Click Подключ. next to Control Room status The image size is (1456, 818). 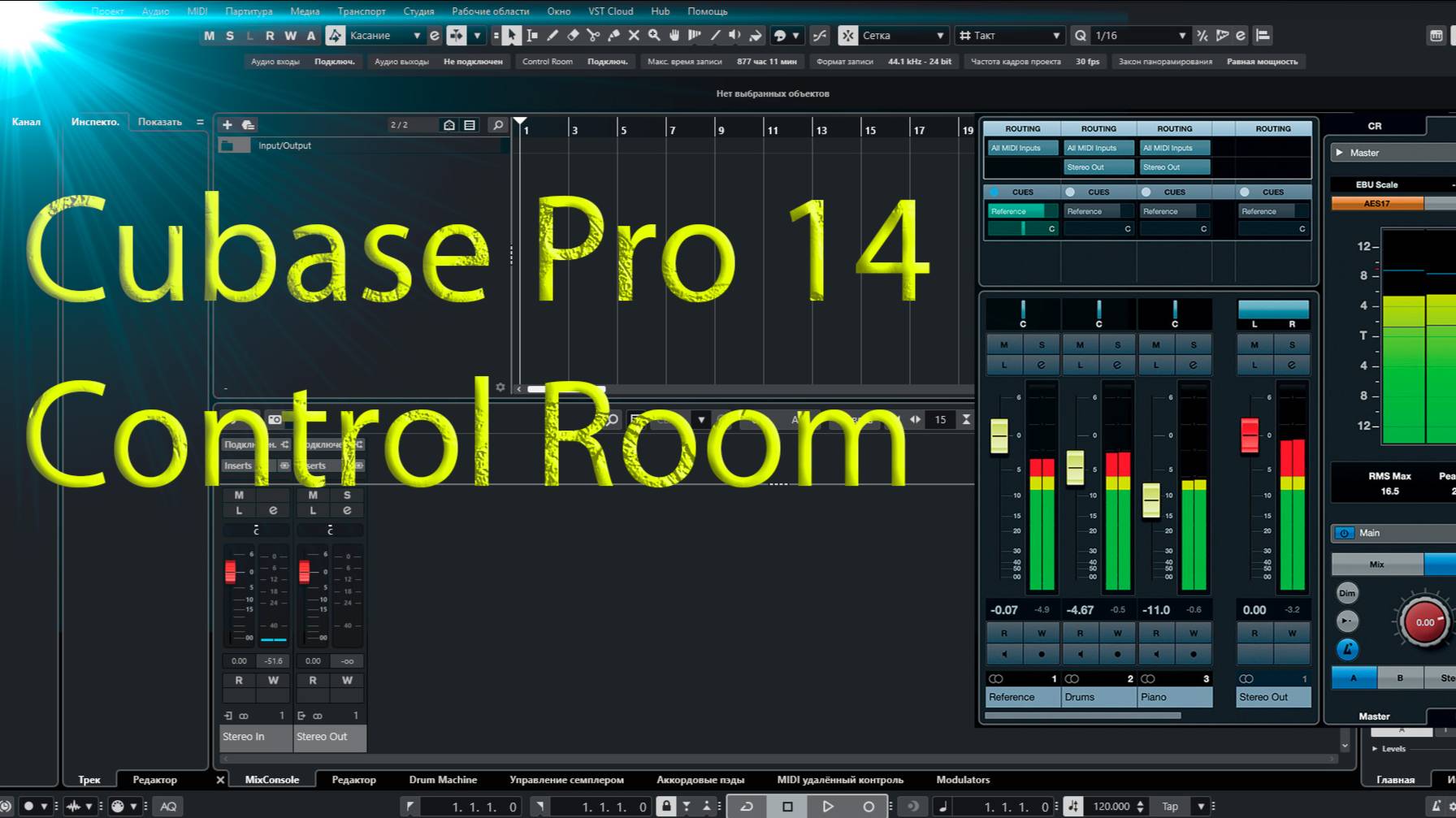coord(607,61)
